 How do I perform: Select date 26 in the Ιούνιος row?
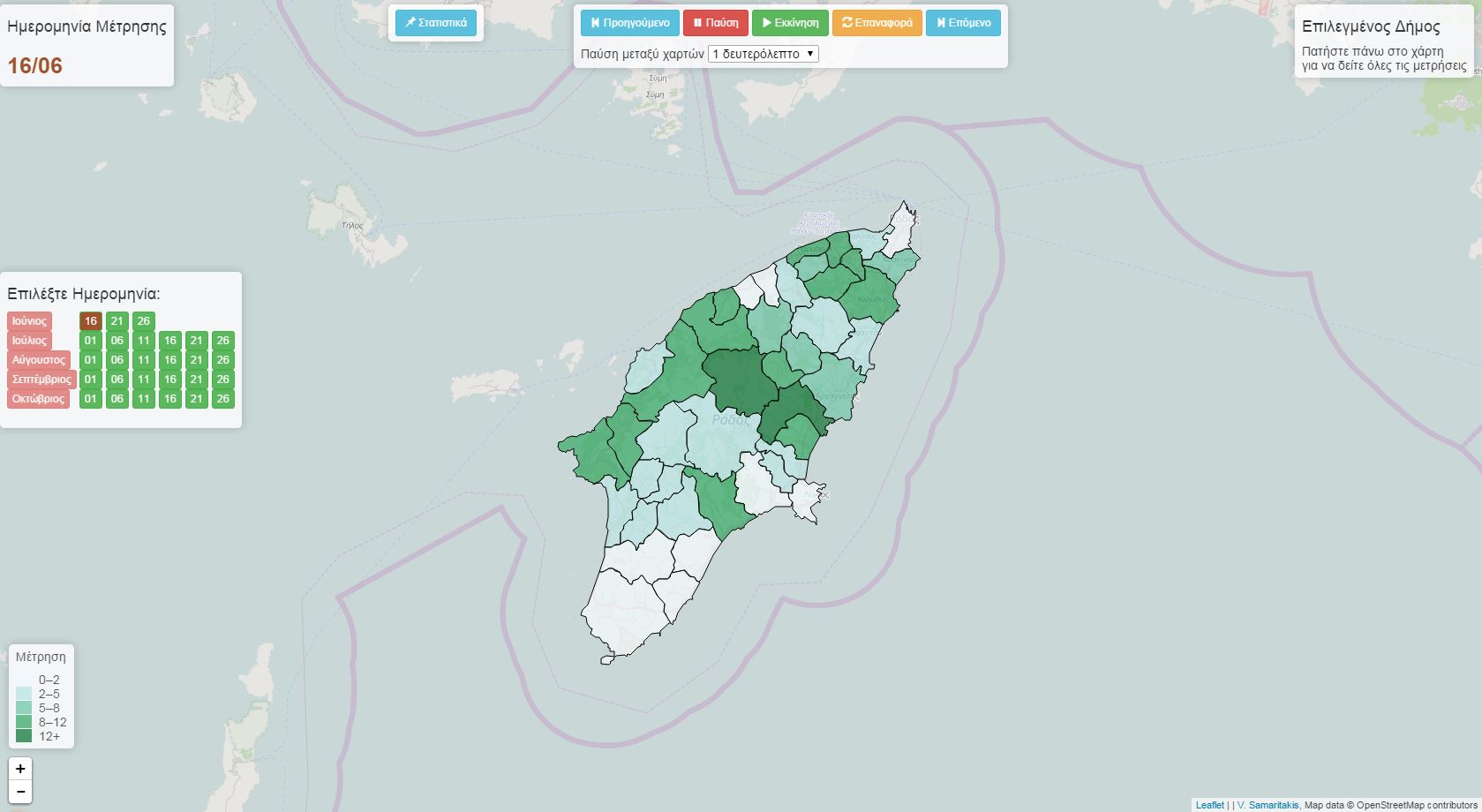point(144,321)
